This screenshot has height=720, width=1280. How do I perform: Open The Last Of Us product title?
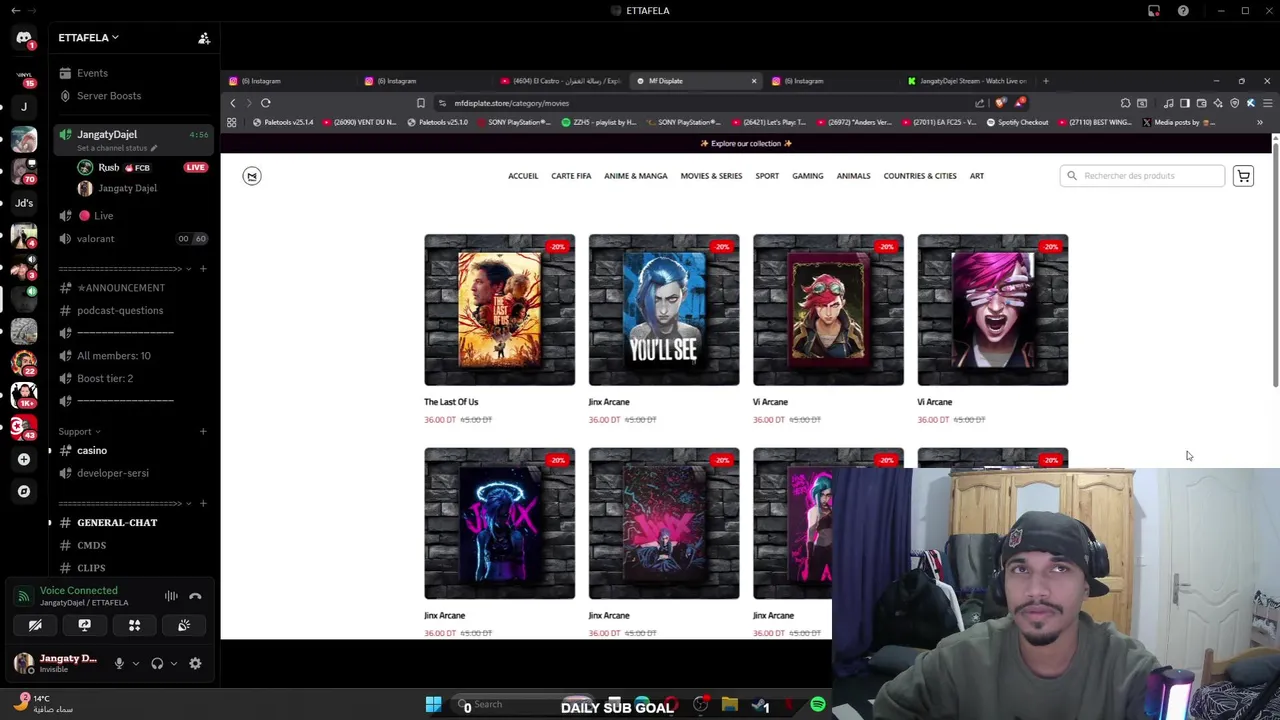click(451, 402)
